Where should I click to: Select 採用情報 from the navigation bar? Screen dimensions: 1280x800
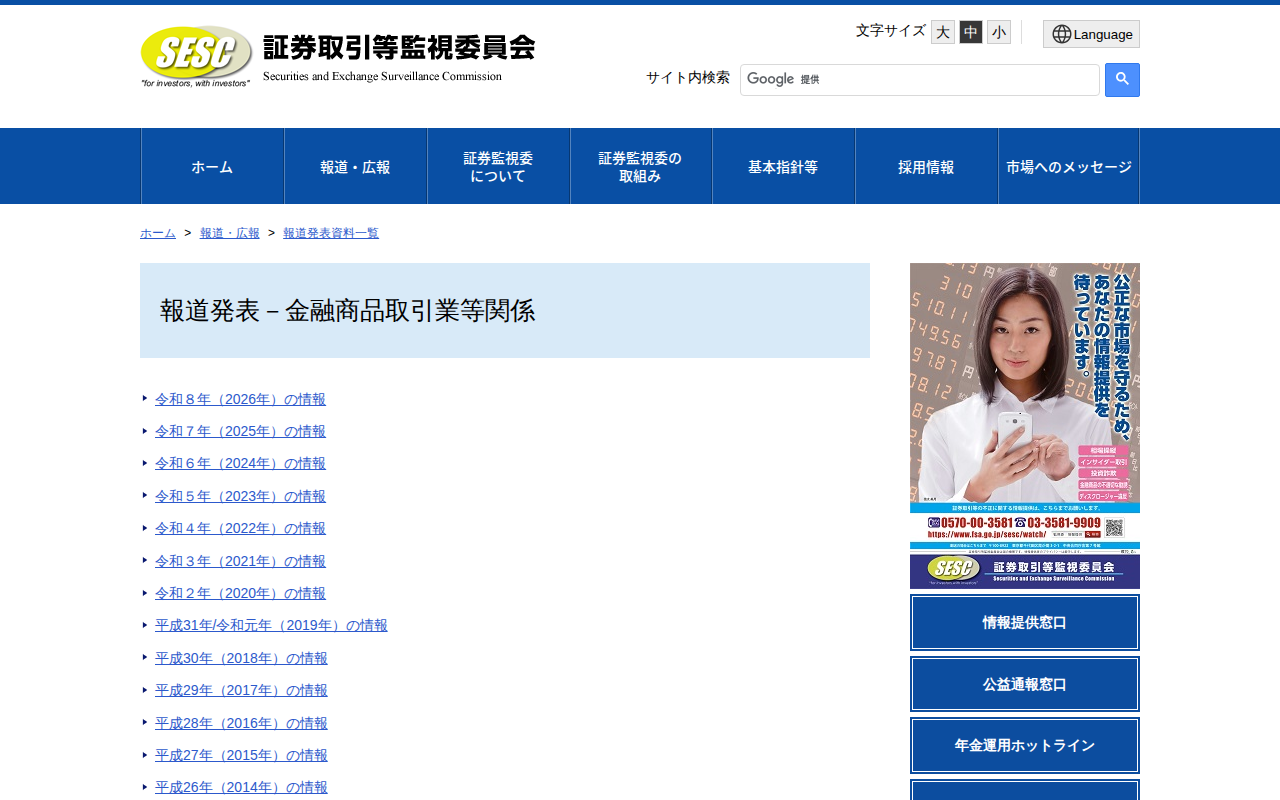[926, 166]
